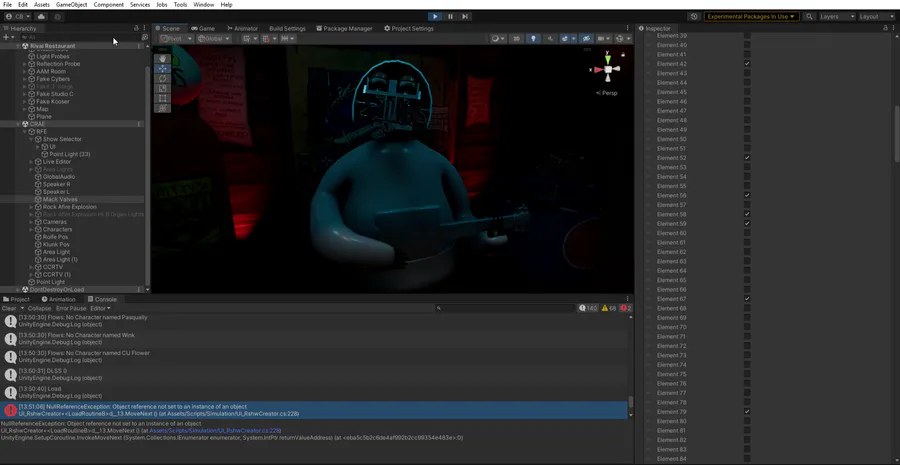Toggle 2D view mode in Scene
This screenshot has height=465, width=900.
pyautogui.click(x=517, y=39)
